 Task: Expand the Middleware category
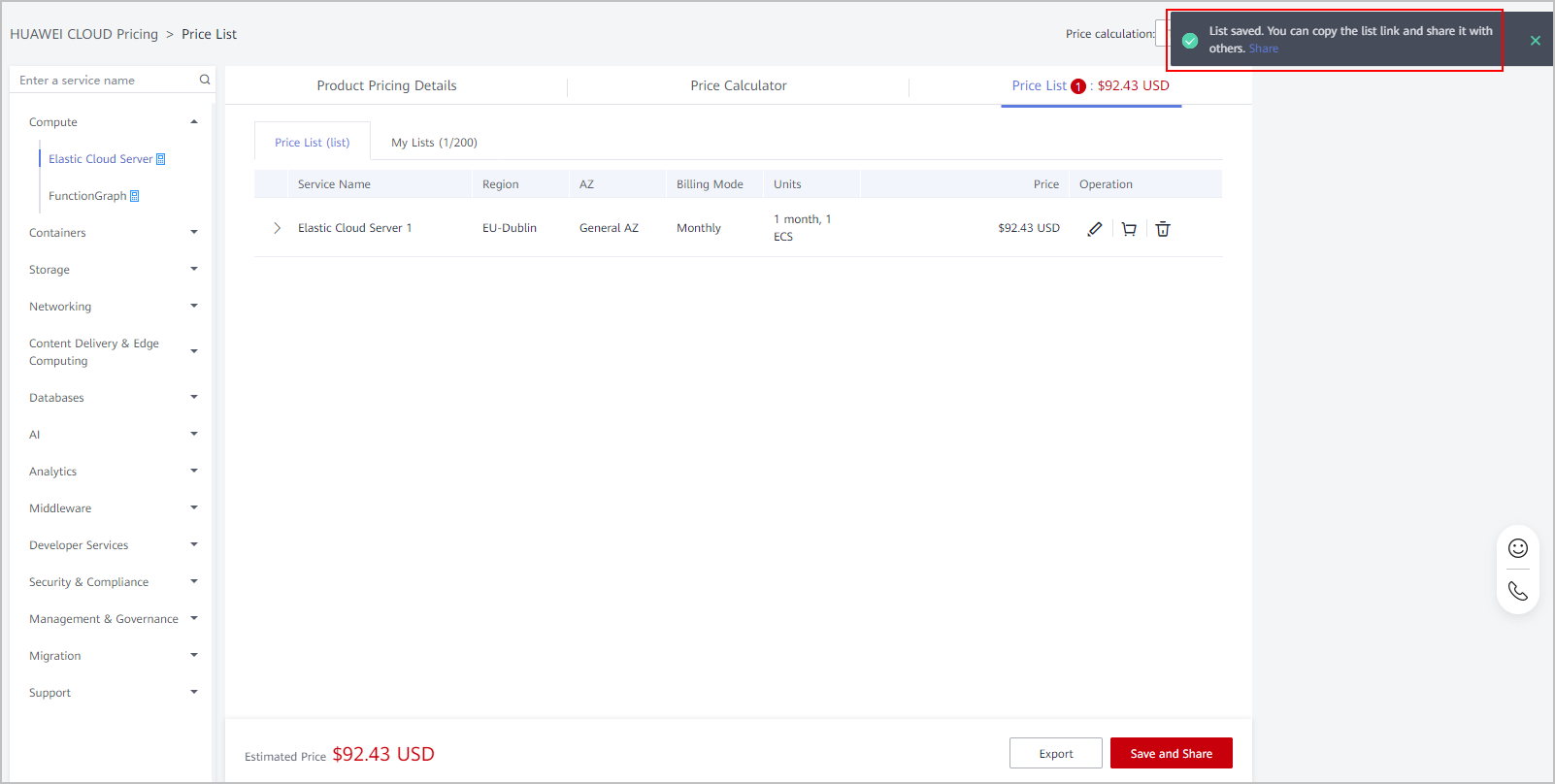(x=194, y=508)
